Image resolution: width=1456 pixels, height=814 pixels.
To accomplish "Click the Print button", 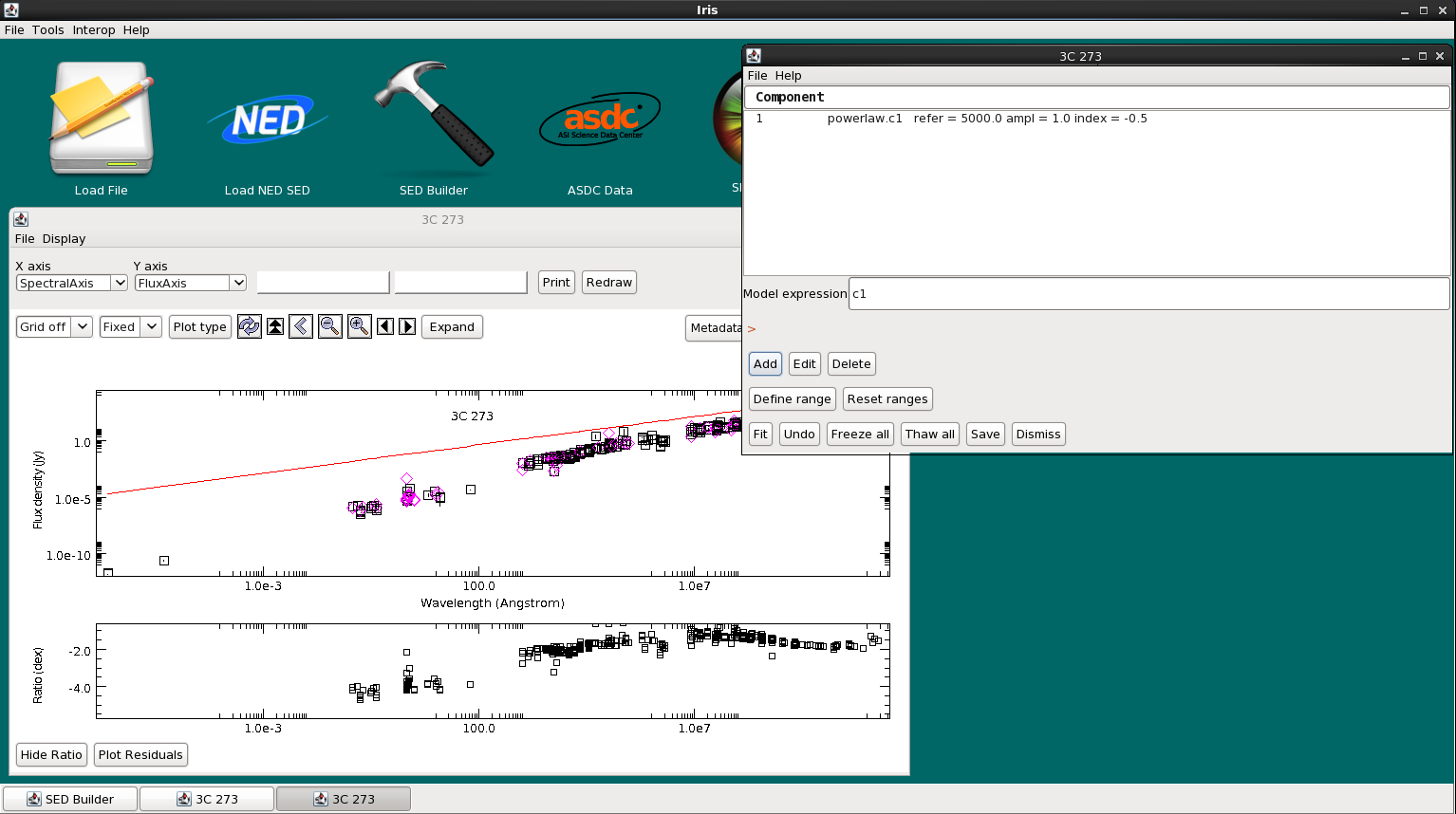I will click(x=556, y=282).
